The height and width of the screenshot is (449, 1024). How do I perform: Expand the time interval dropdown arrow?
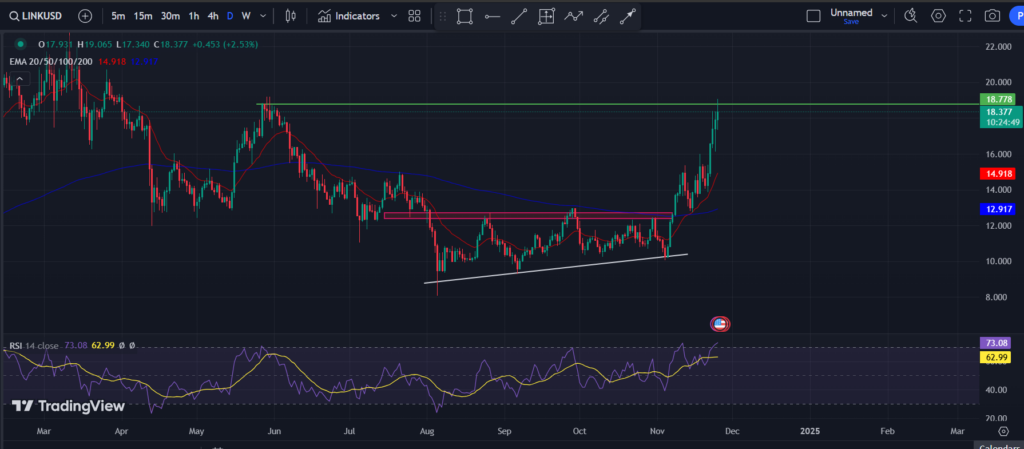tap(263, 16)
